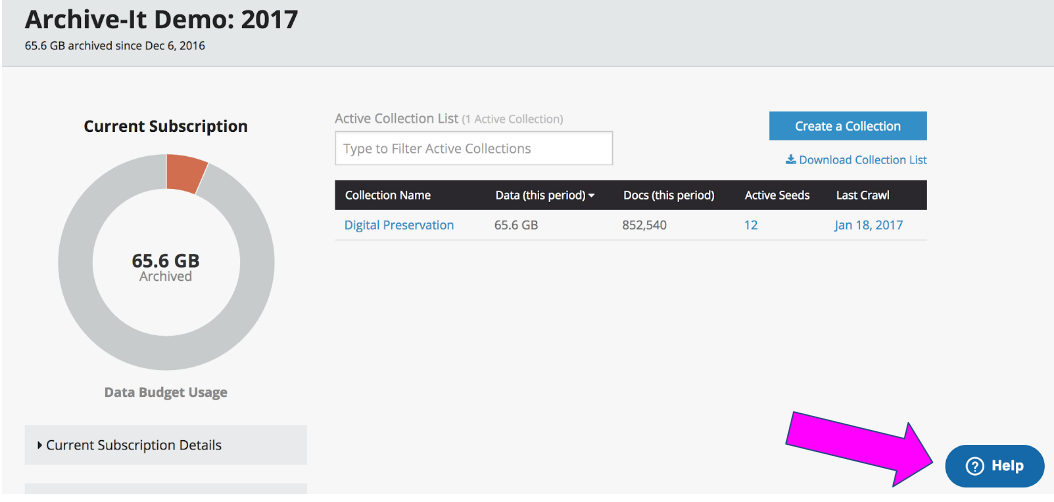
Task: Open the Digital Preservation collection
Action: (x=399, y=225)
